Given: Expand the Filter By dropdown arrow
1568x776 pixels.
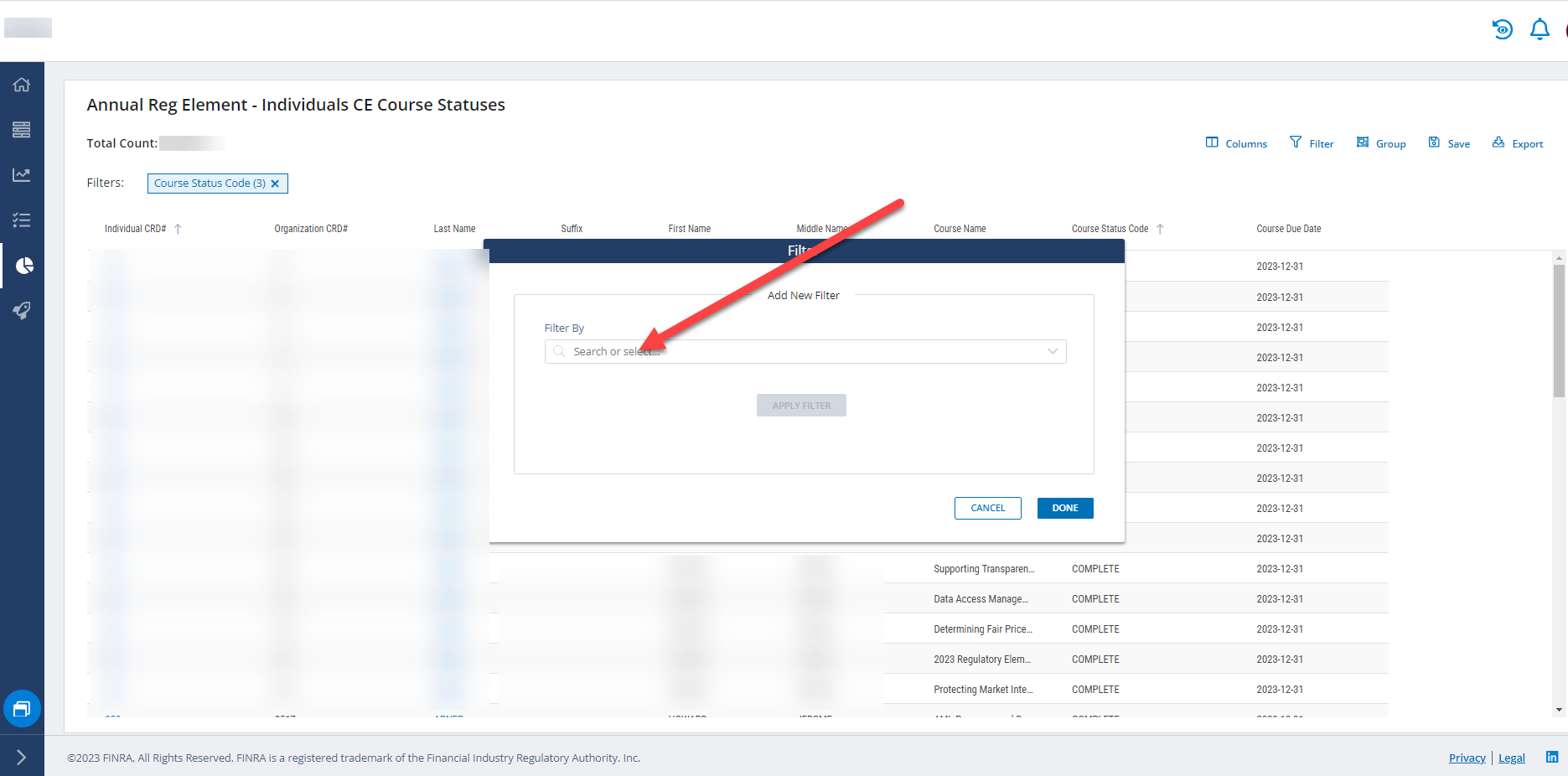Looking at the screenshot, I should tap(1052, 352).
